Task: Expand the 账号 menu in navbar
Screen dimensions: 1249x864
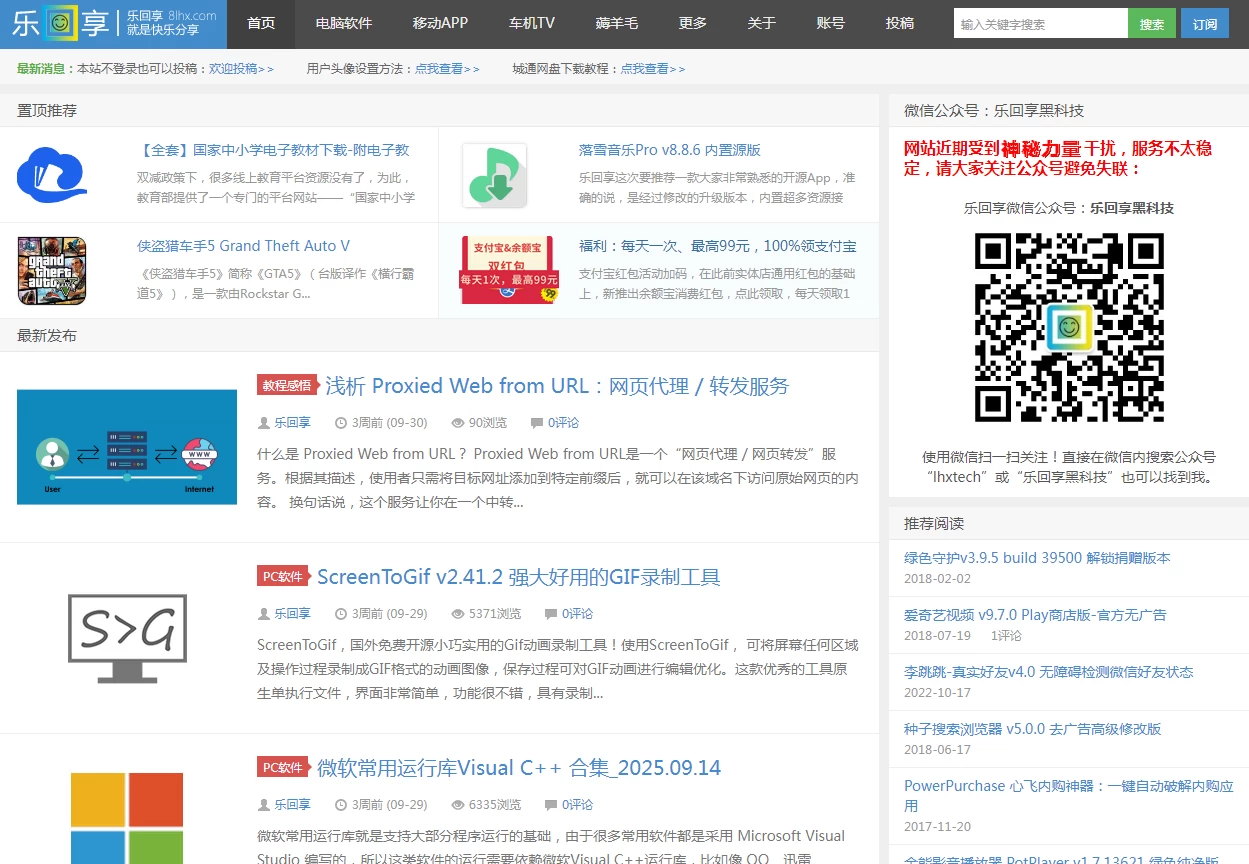Action: coord(830,24)
